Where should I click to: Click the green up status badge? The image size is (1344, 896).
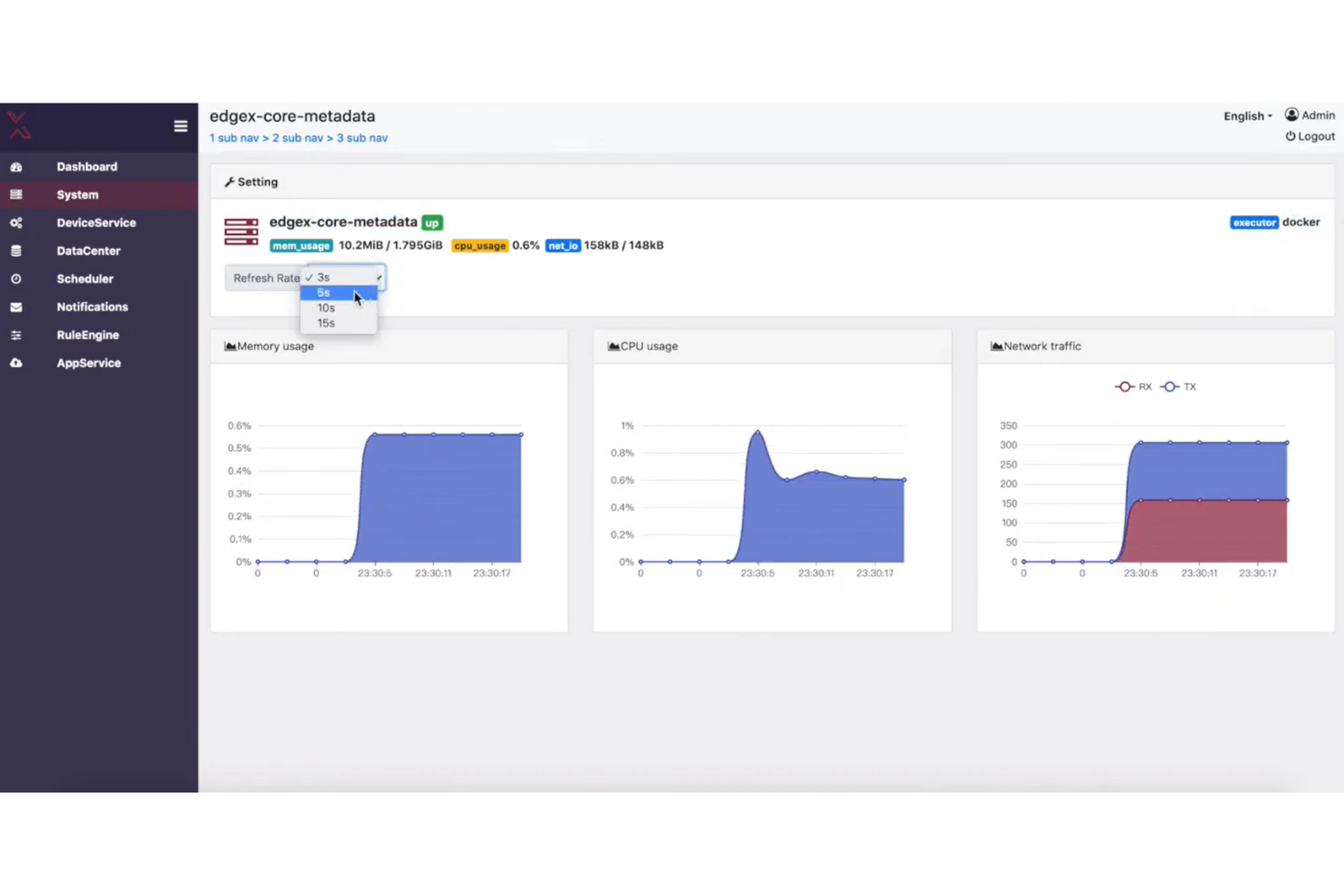coord(432,222)
